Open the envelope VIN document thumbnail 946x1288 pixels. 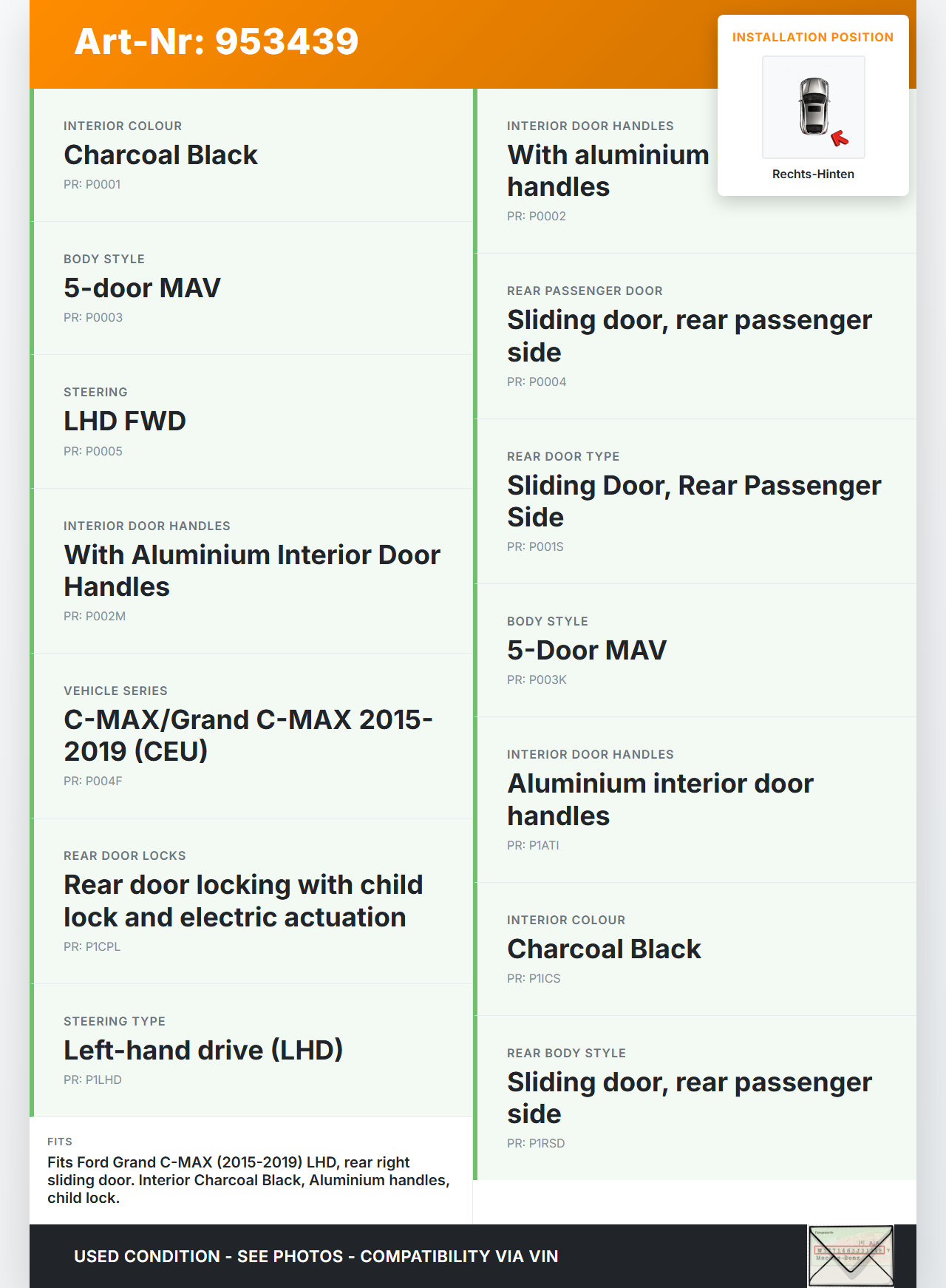[x=851, y=1255]
